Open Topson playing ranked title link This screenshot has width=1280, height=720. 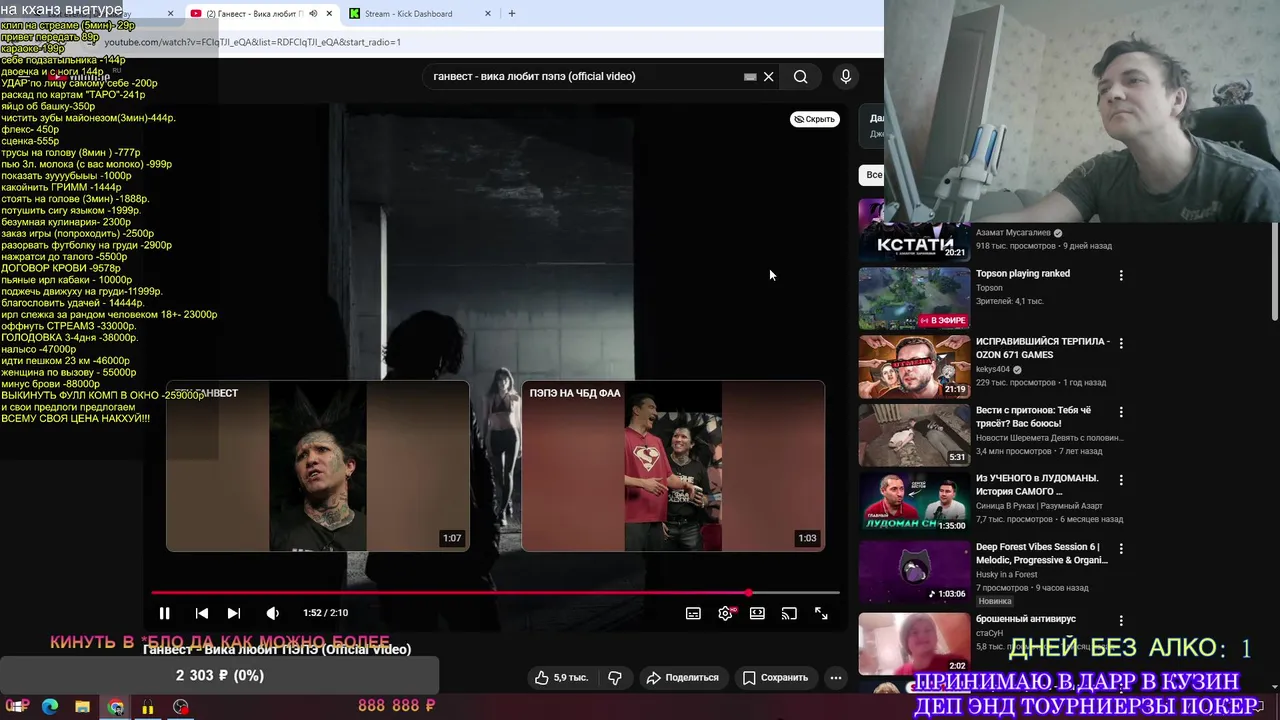click(x=1023, y=274)
